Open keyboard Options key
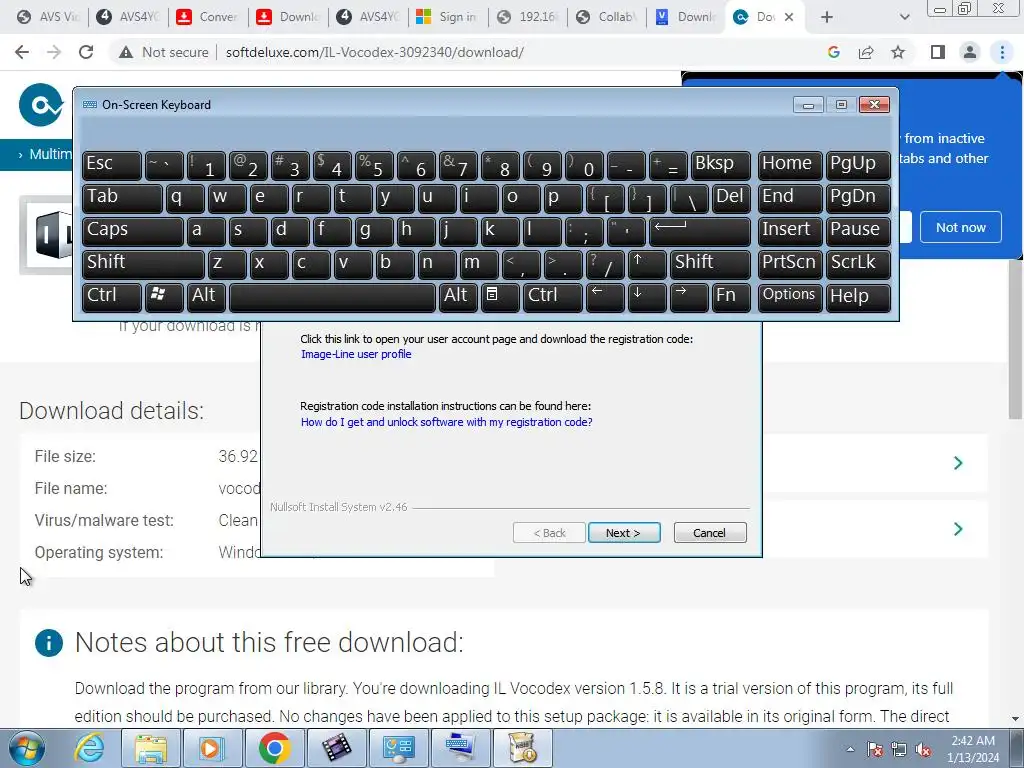The height and width of the screenshot is (768, 1024). pos(790,296)
